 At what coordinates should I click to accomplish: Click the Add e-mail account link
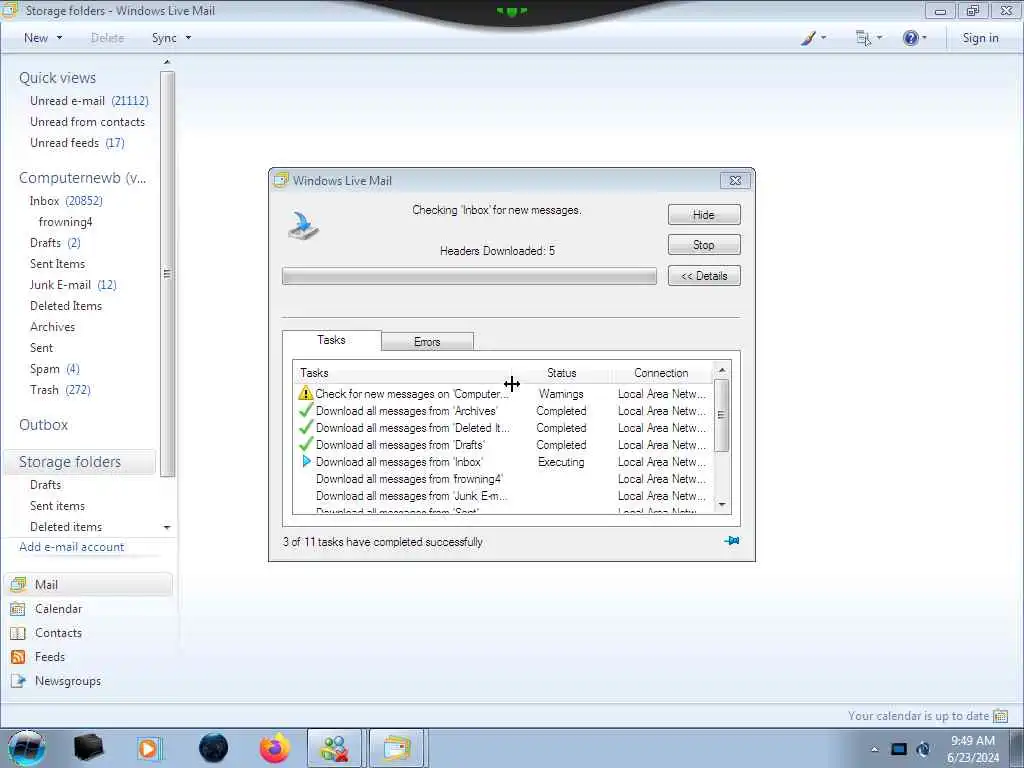pyautogui.click(x=71, y=547)
